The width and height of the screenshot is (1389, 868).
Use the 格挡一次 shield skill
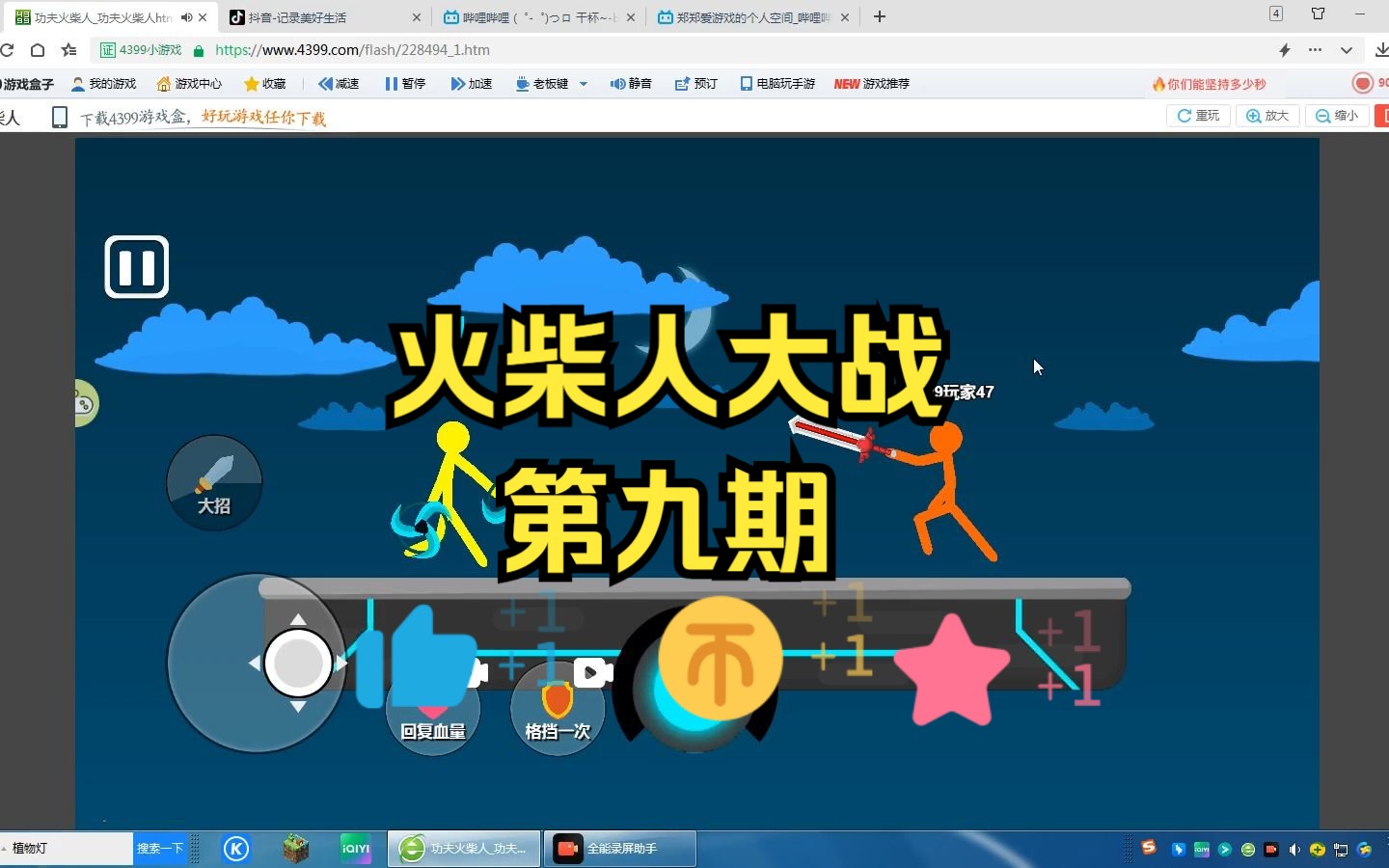557,709
